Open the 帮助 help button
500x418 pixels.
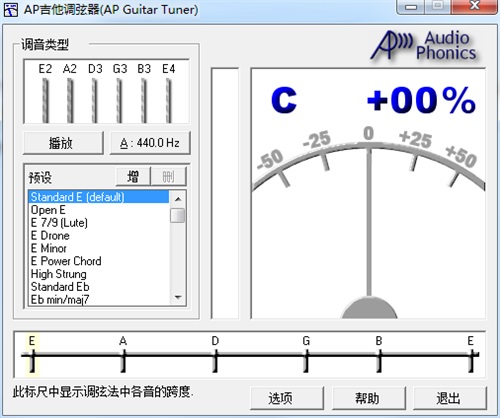(x=369, y=398)
